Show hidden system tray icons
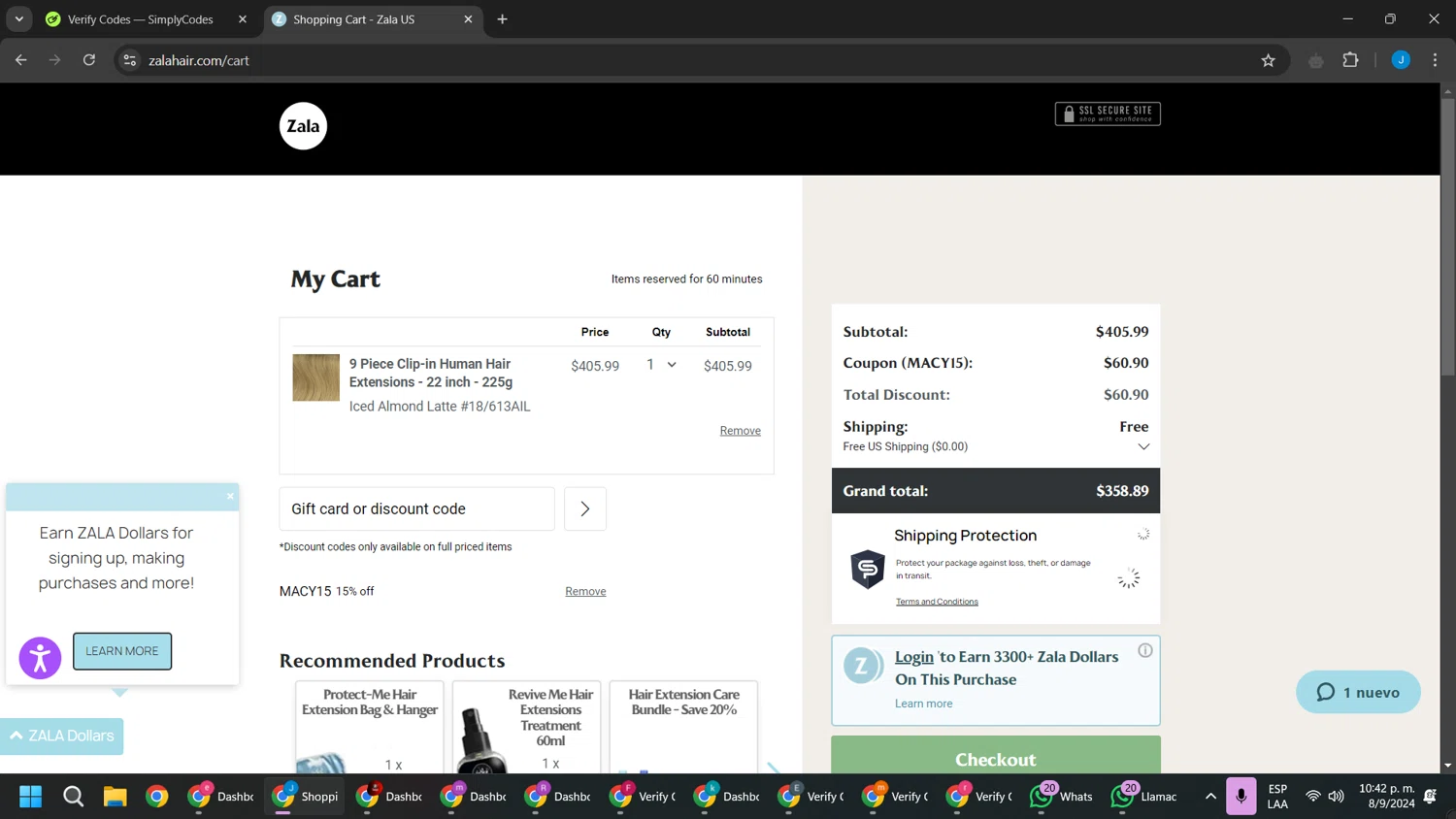The height and width of the screenshot is (819, 1456). coord(1210,797)
